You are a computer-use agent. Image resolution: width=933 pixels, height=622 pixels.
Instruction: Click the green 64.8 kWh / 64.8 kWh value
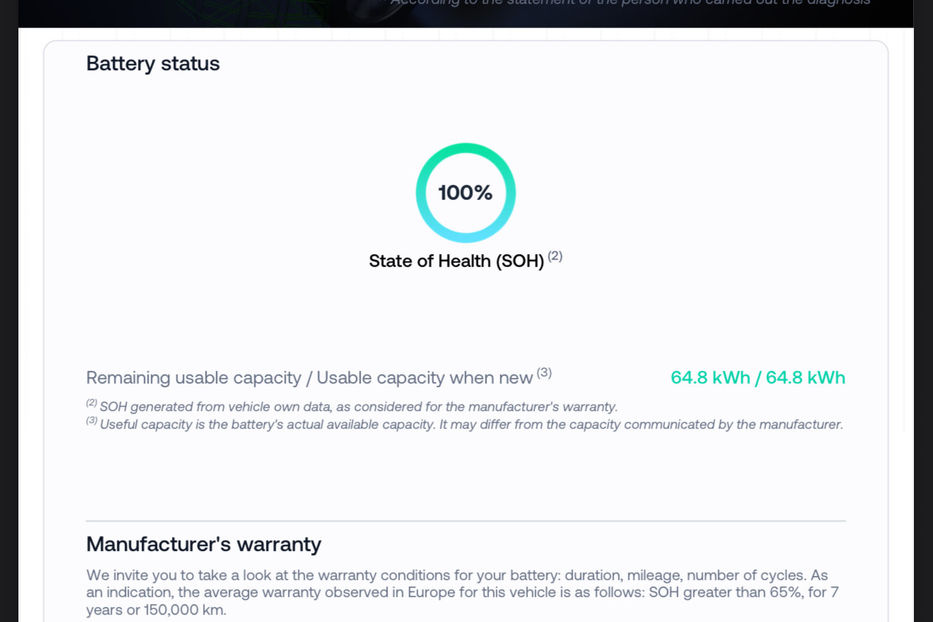(x=757, y=378)
